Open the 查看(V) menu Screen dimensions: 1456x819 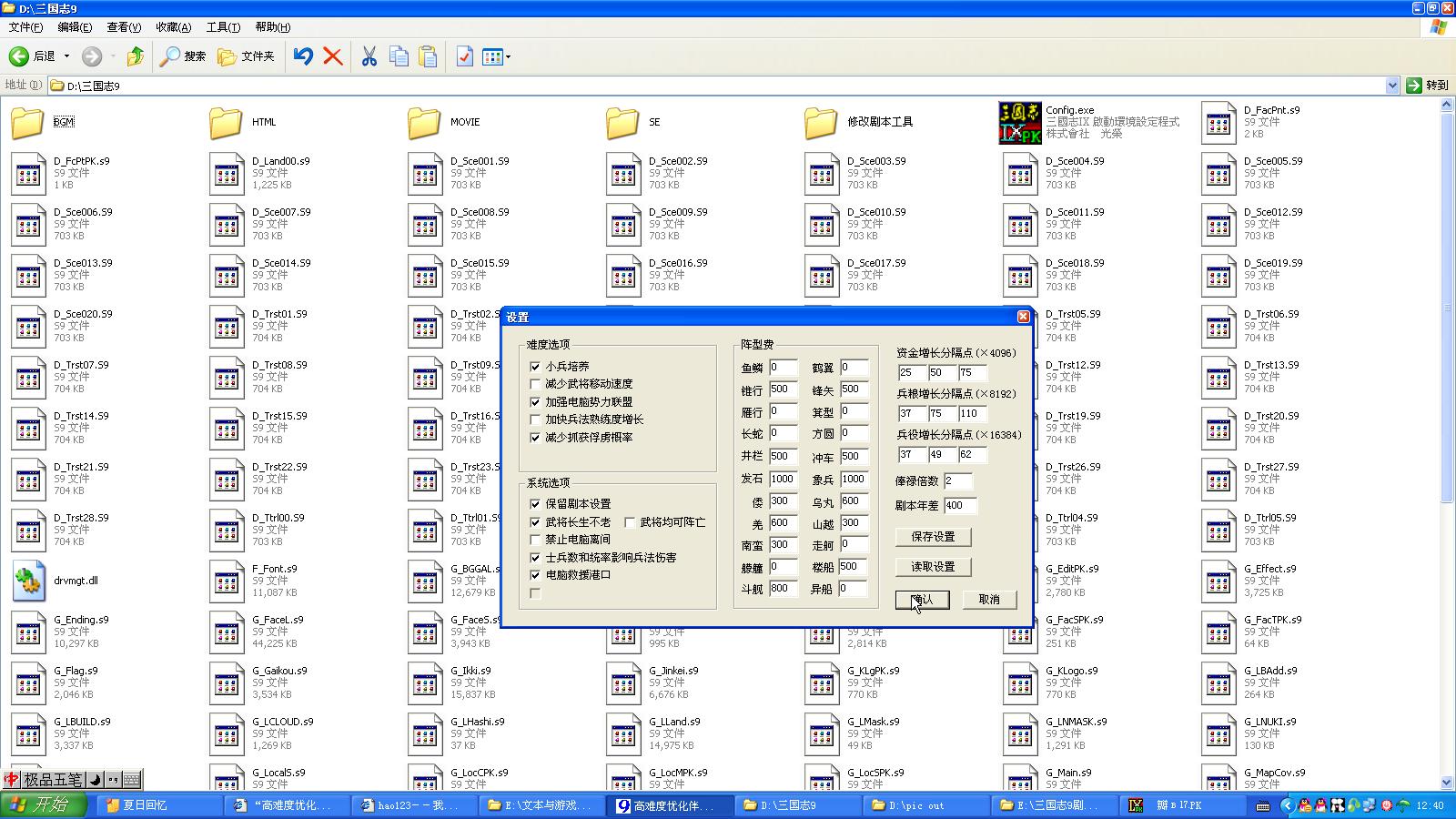(124, 27)
